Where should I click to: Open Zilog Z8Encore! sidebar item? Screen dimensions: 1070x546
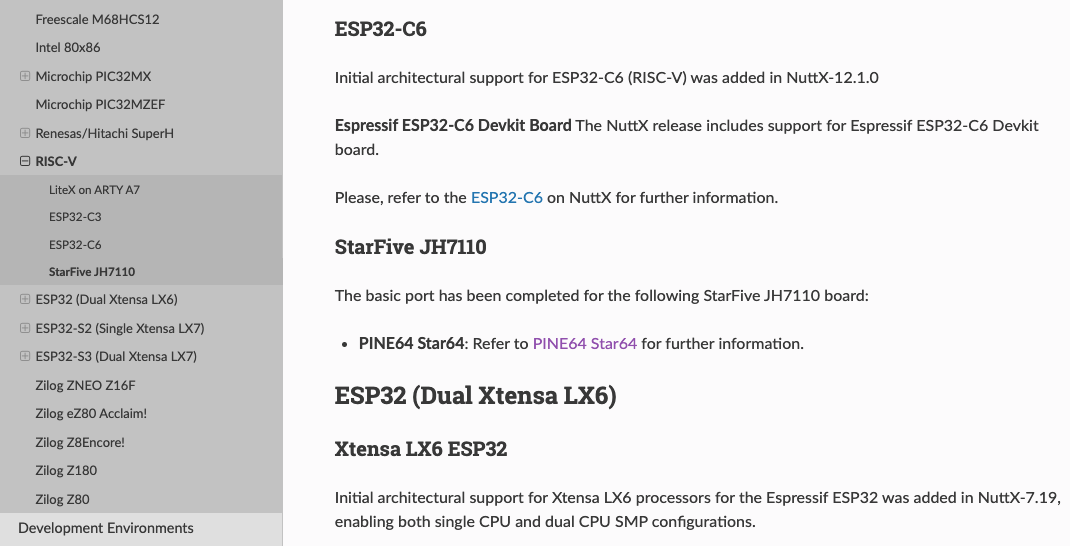coord(81,442)
